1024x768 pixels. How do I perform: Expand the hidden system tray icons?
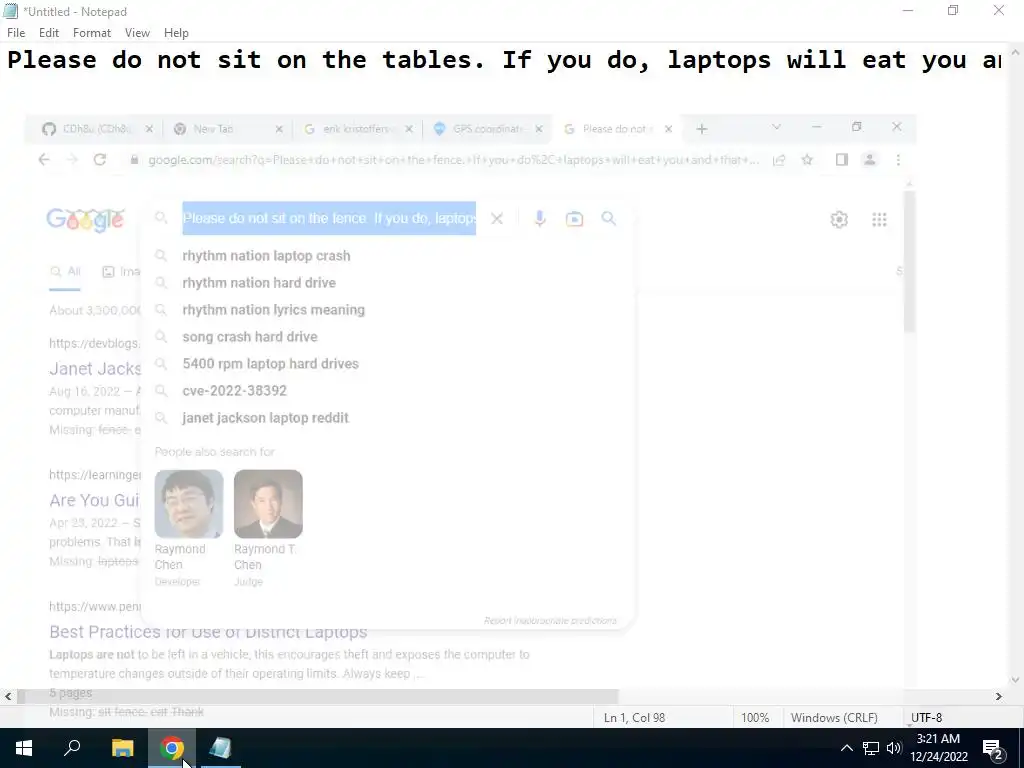click(846, 748)
